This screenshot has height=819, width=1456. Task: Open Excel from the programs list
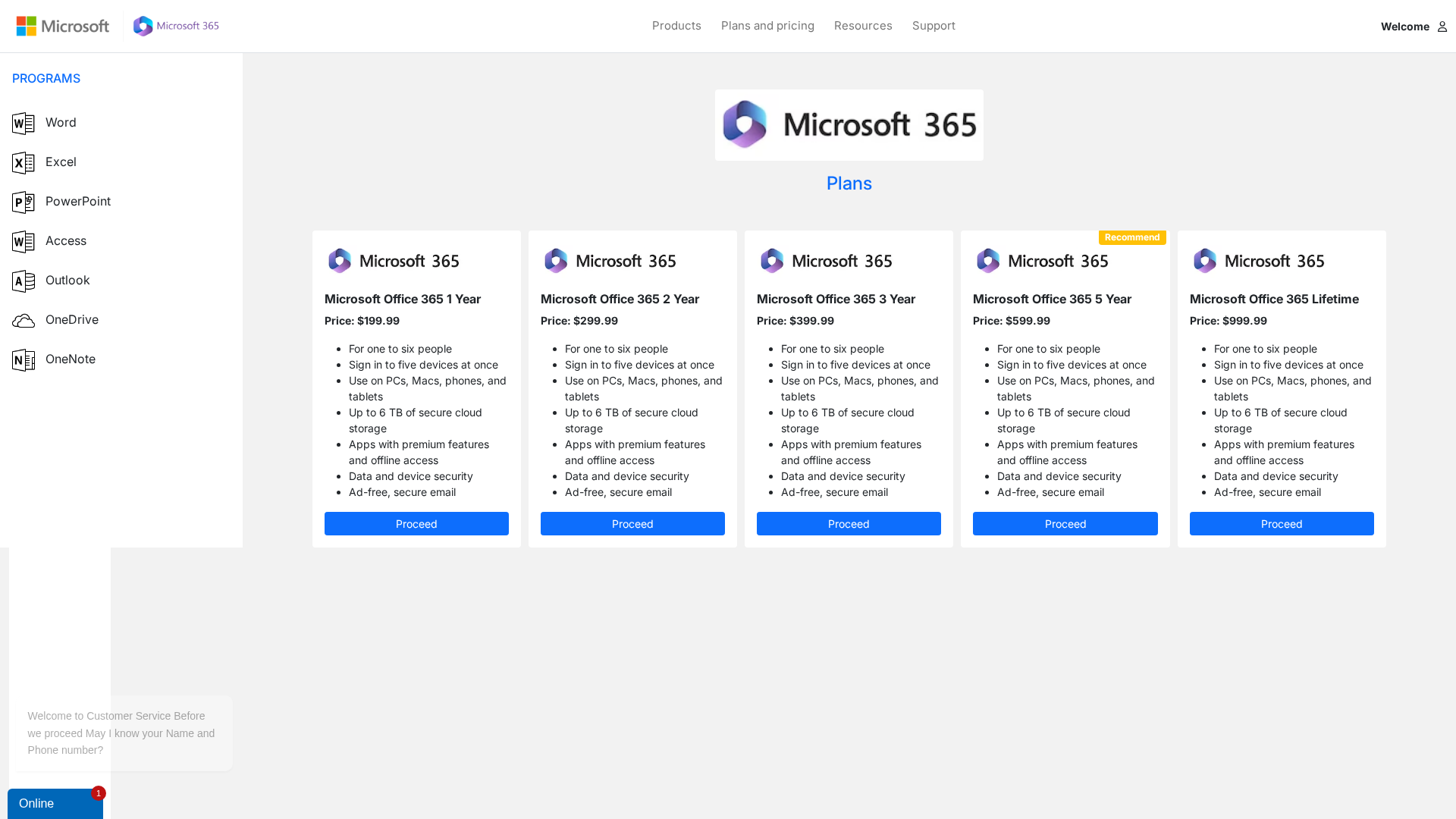point(61,162)
